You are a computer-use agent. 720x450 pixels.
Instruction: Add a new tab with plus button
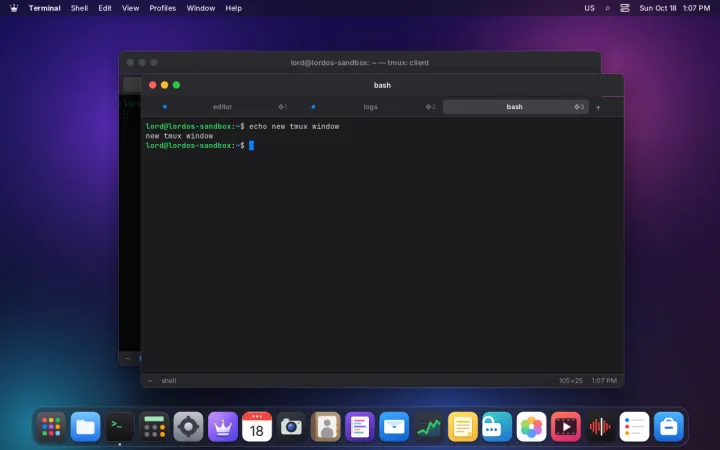coord(598,107)
